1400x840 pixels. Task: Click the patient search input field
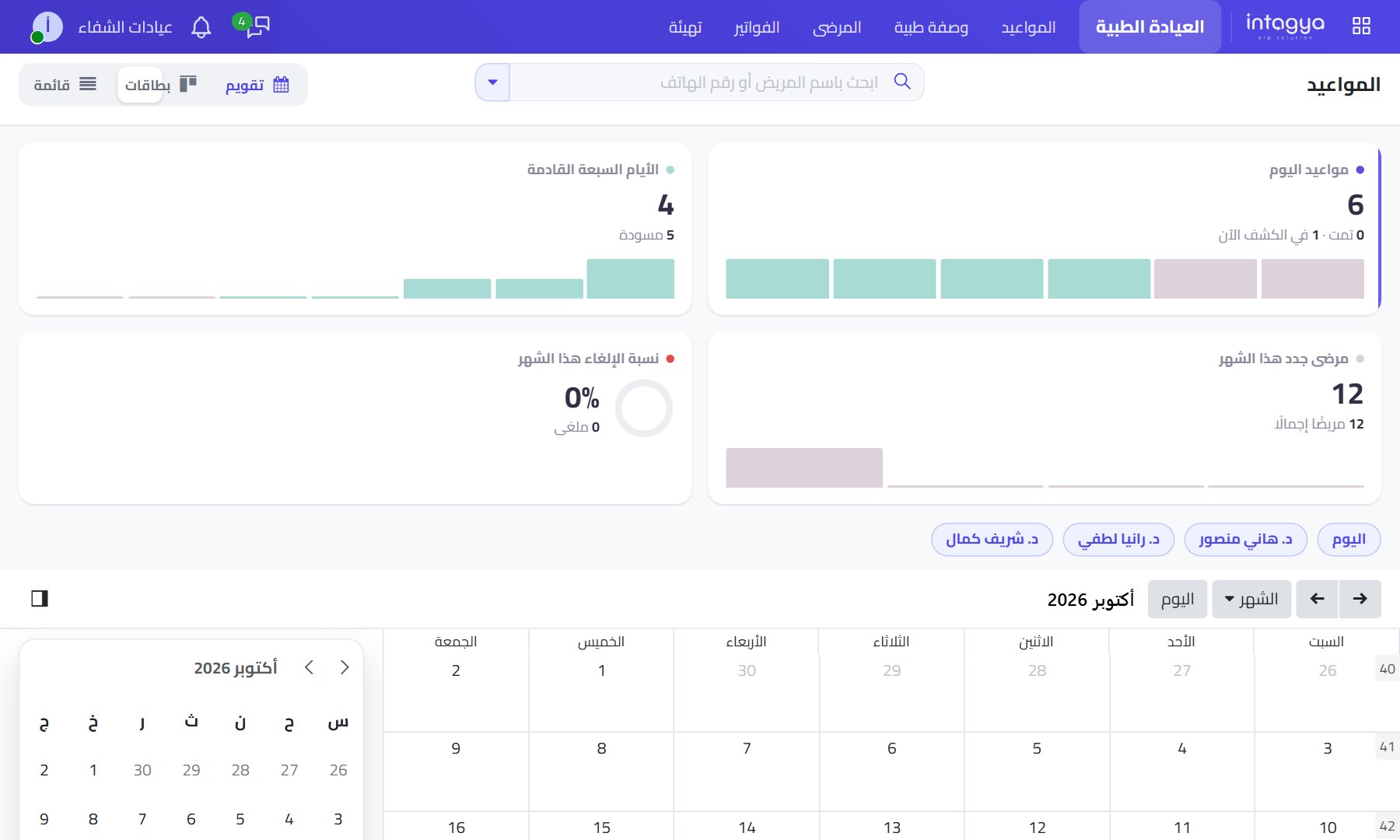(700, 82)
